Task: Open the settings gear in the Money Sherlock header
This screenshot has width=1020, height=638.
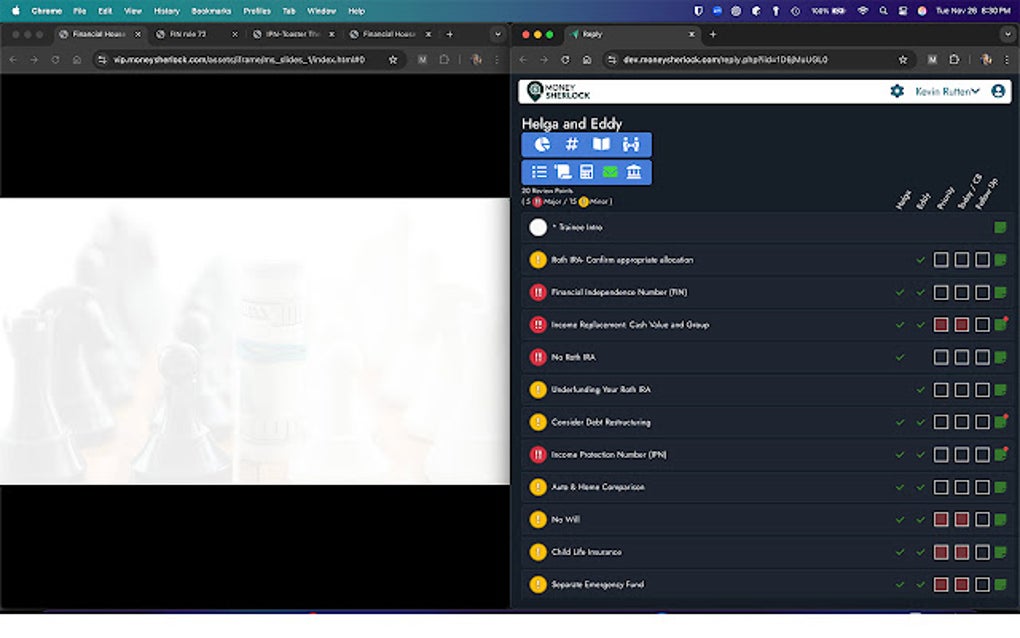Action: 897,91
